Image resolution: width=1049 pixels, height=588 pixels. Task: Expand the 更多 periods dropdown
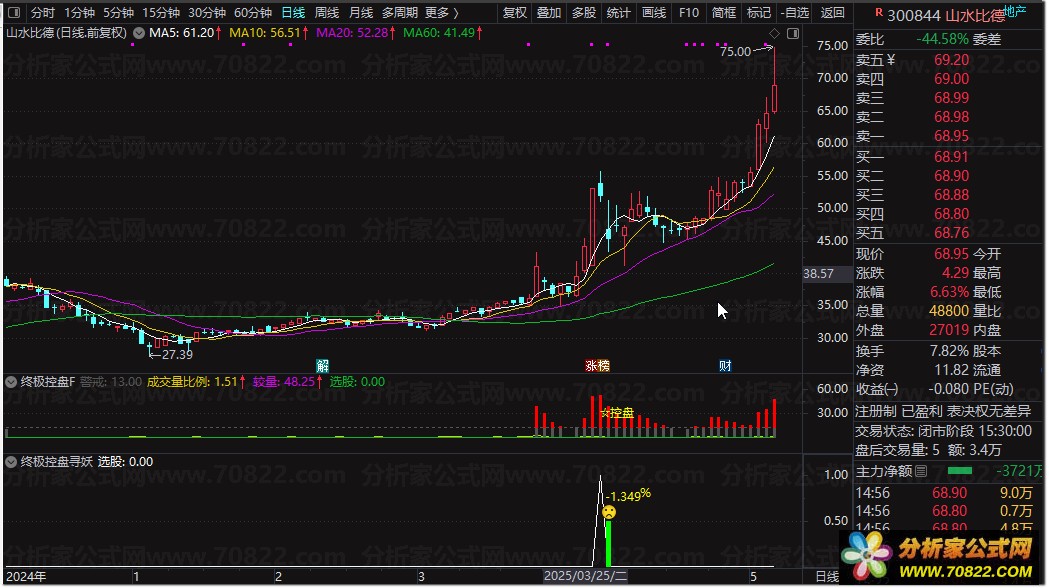442,13
